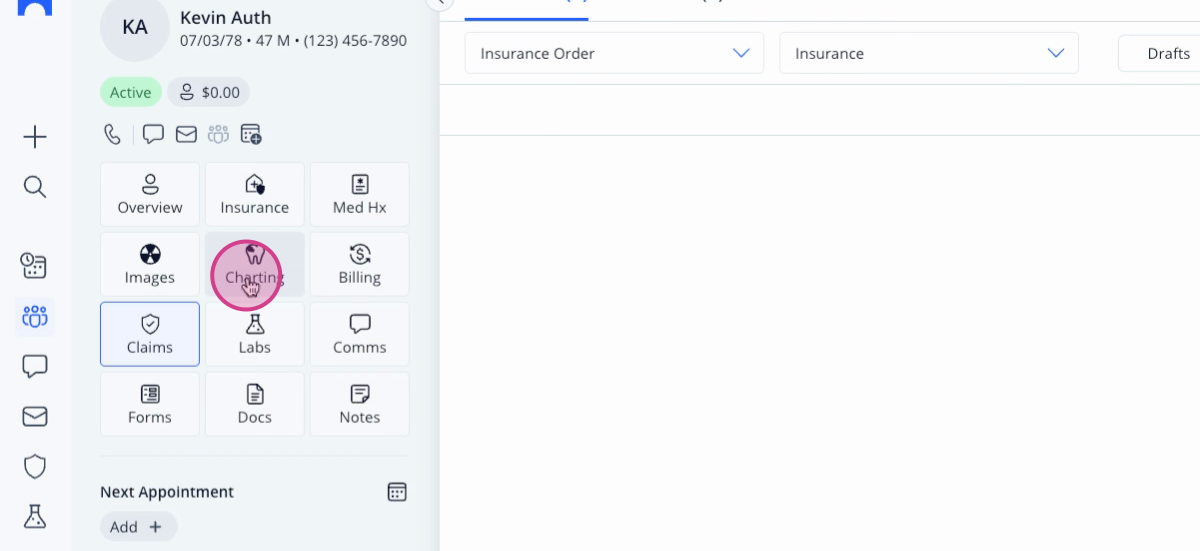Open the Labs tile
This screenshot has width=1200, height=551.
(x=255, y=335)
